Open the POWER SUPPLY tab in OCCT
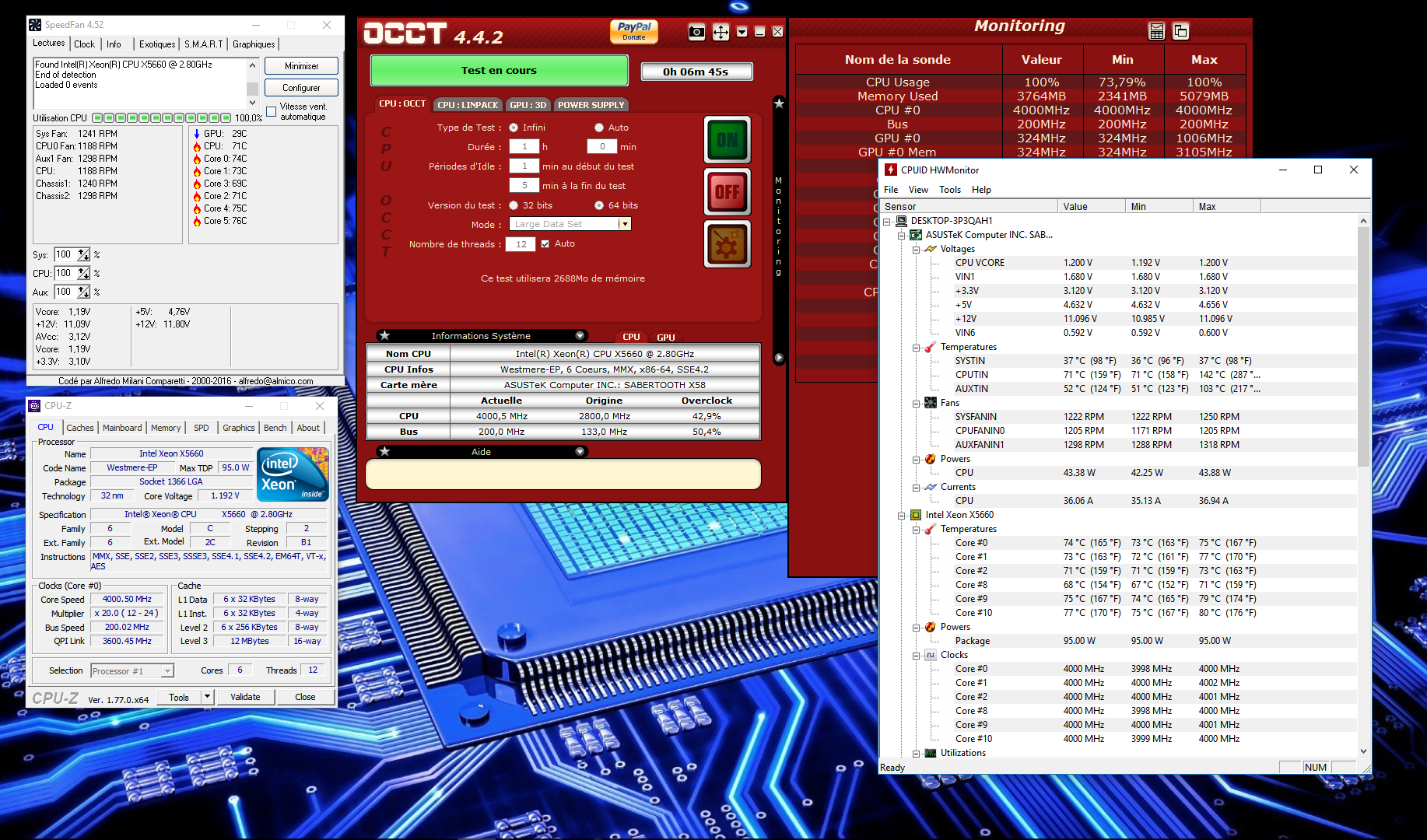1427x840 pixels. point(591,105)
